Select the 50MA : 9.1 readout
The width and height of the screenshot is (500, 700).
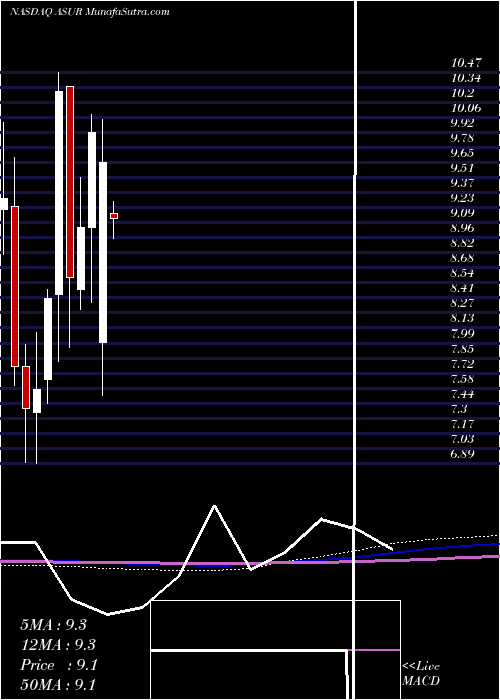(x=58, y=684)
